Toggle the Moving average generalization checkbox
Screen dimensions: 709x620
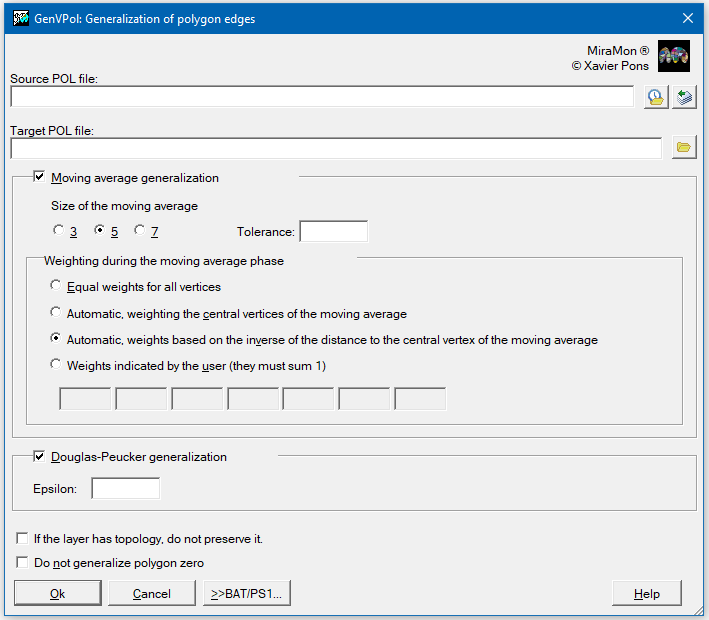click(x=39, y=177)
